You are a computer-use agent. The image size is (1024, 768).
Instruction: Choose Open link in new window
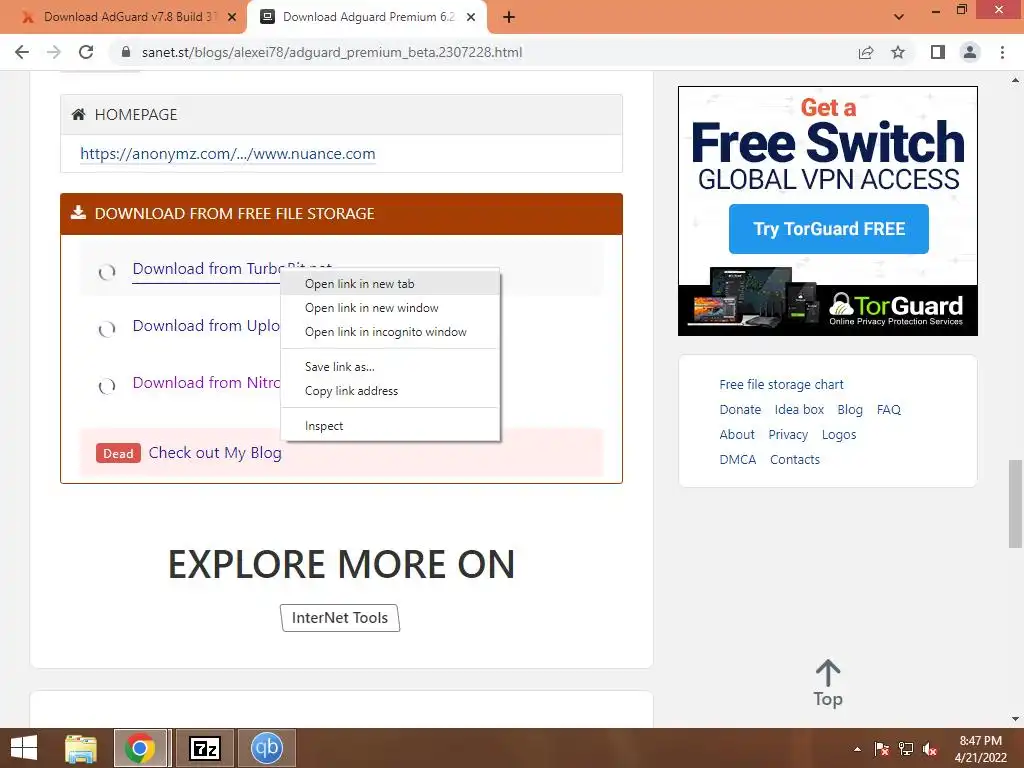(x=391, y=308)
